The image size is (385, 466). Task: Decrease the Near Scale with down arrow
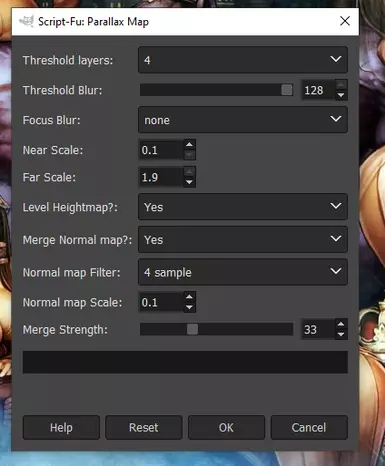pos(189,155)
